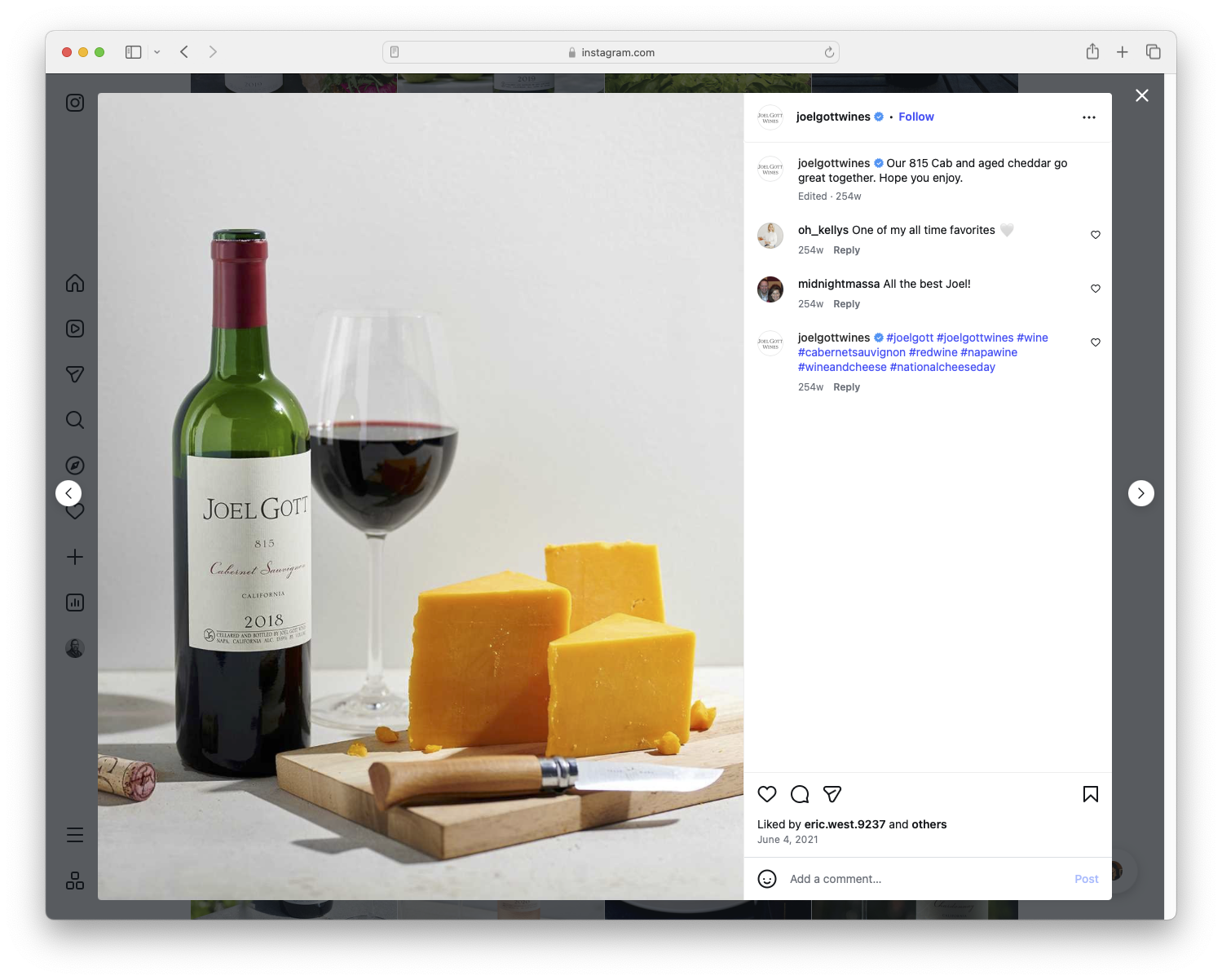Open the #joelgottwines hashtag
This screenshot has height=980, width=1222.
(975, 338)
